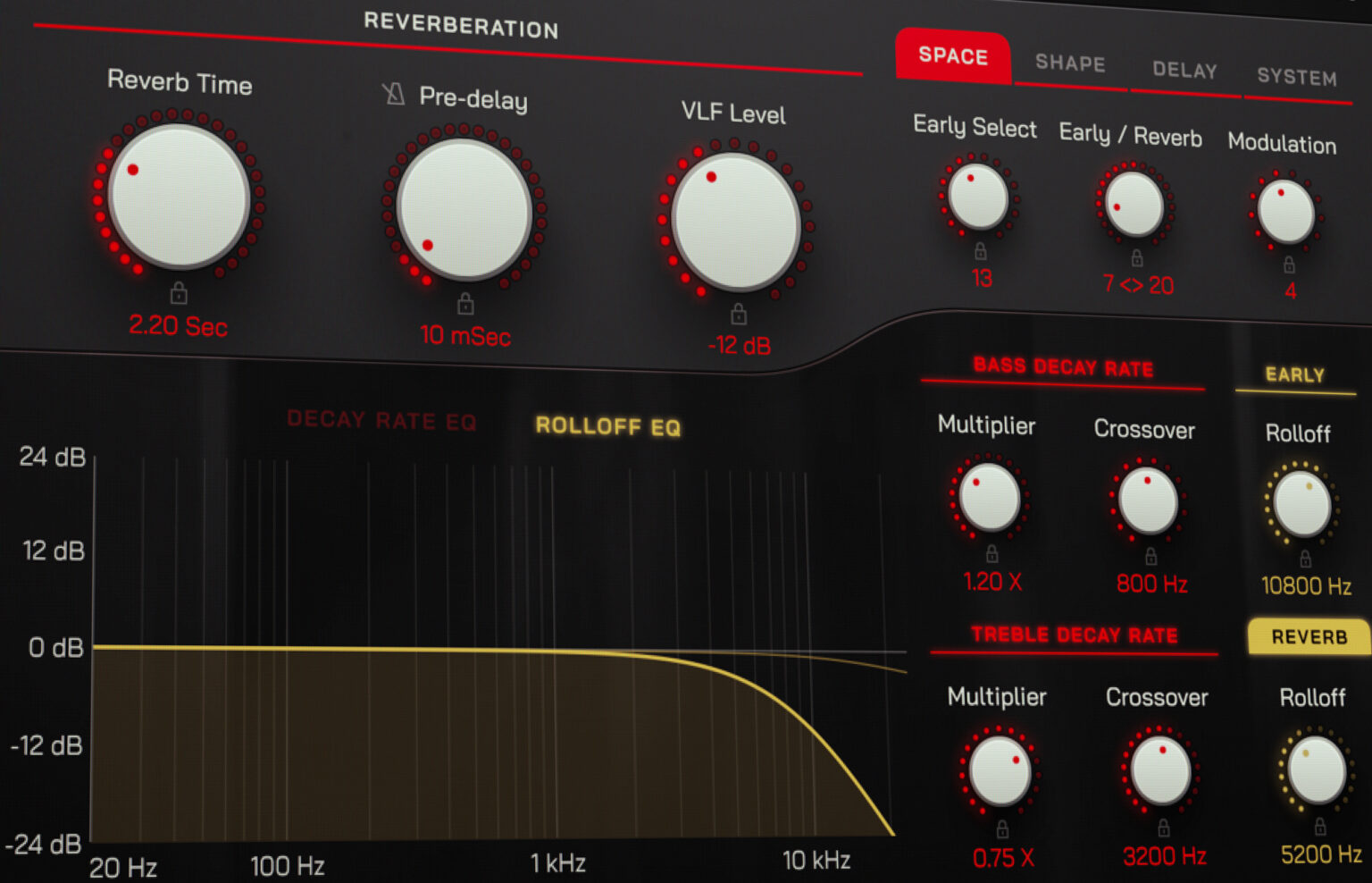Screen dimensions: 1372x883
Task: Click the 2.20 Sec reverb time value display
Action: tap(180, 326)
